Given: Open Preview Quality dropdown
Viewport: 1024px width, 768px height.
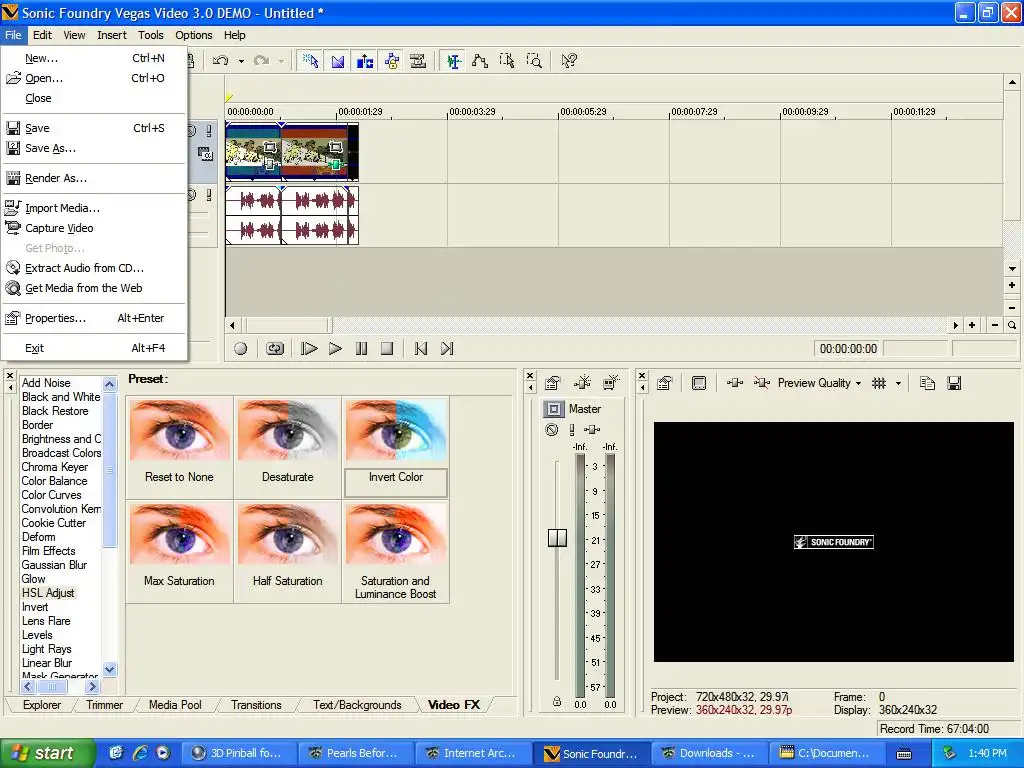Looking at the screenshot, I should [819, 383].
